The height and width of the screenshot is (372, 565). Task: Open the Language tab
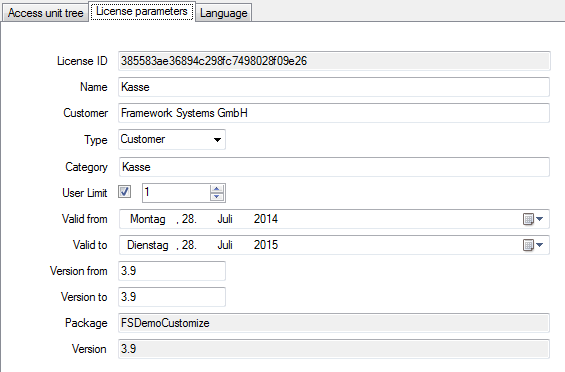coord(223,13)
